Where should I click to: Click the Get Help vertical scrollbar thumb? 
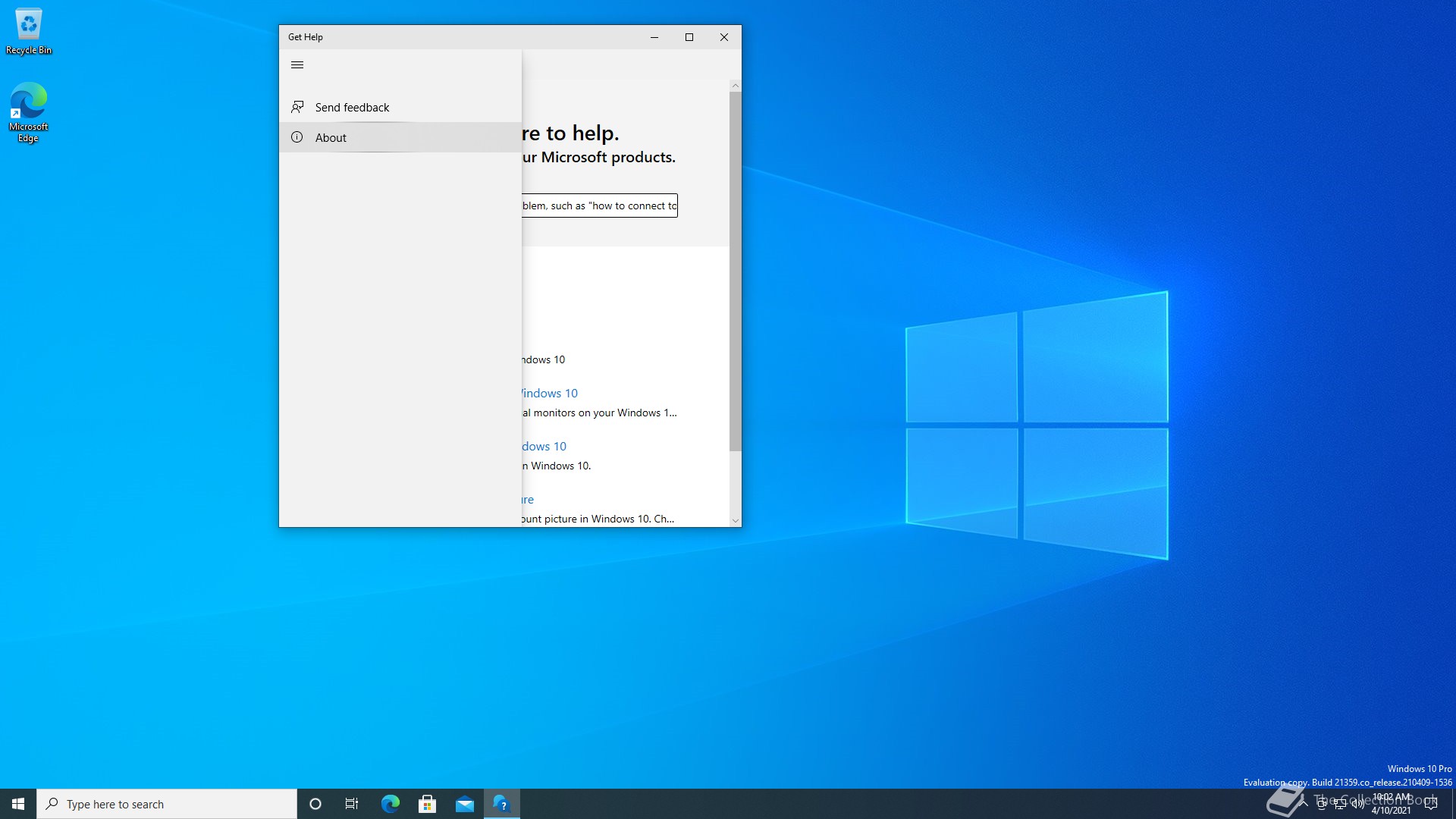tap(735, 271)
